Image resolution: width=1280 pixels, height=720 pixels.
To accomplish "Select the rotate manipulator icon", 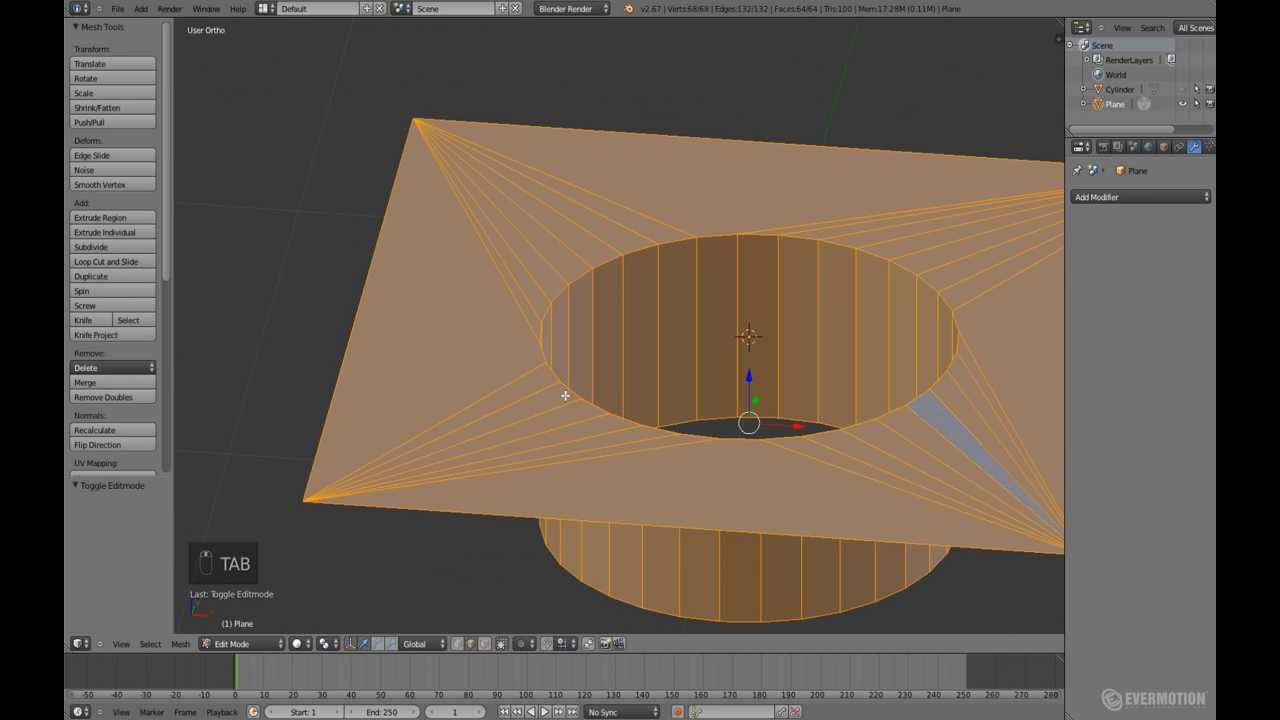I will [377, 644].
